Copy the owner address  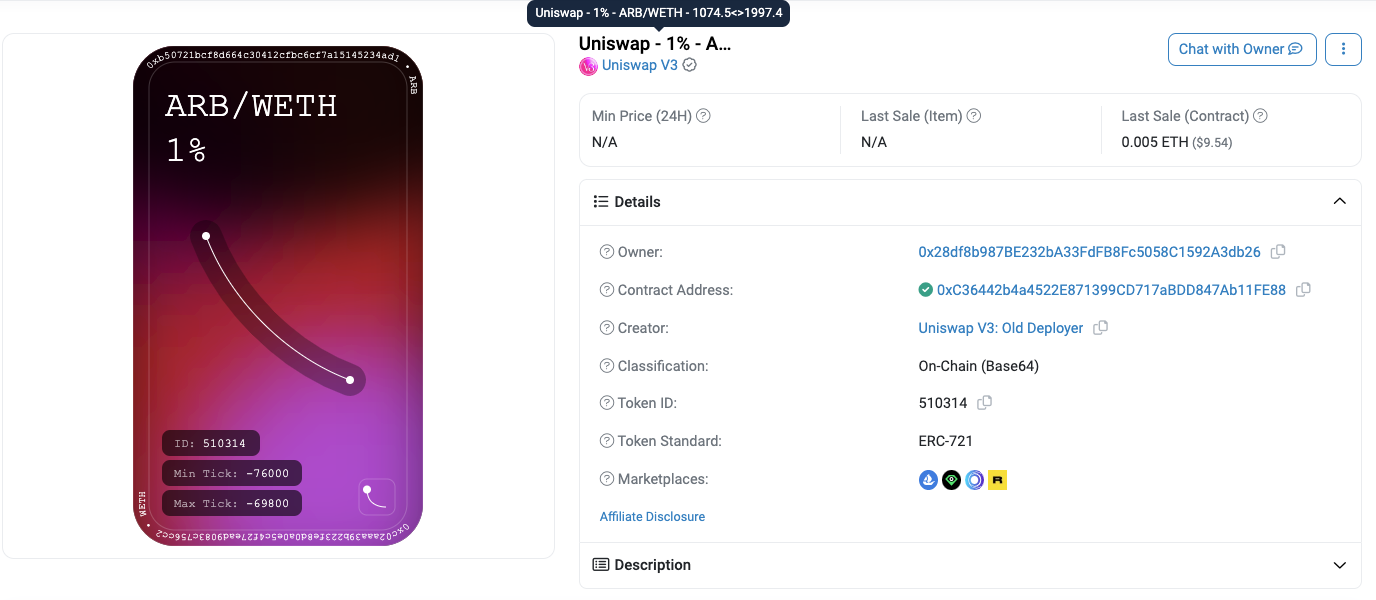tap(1278, 252)
